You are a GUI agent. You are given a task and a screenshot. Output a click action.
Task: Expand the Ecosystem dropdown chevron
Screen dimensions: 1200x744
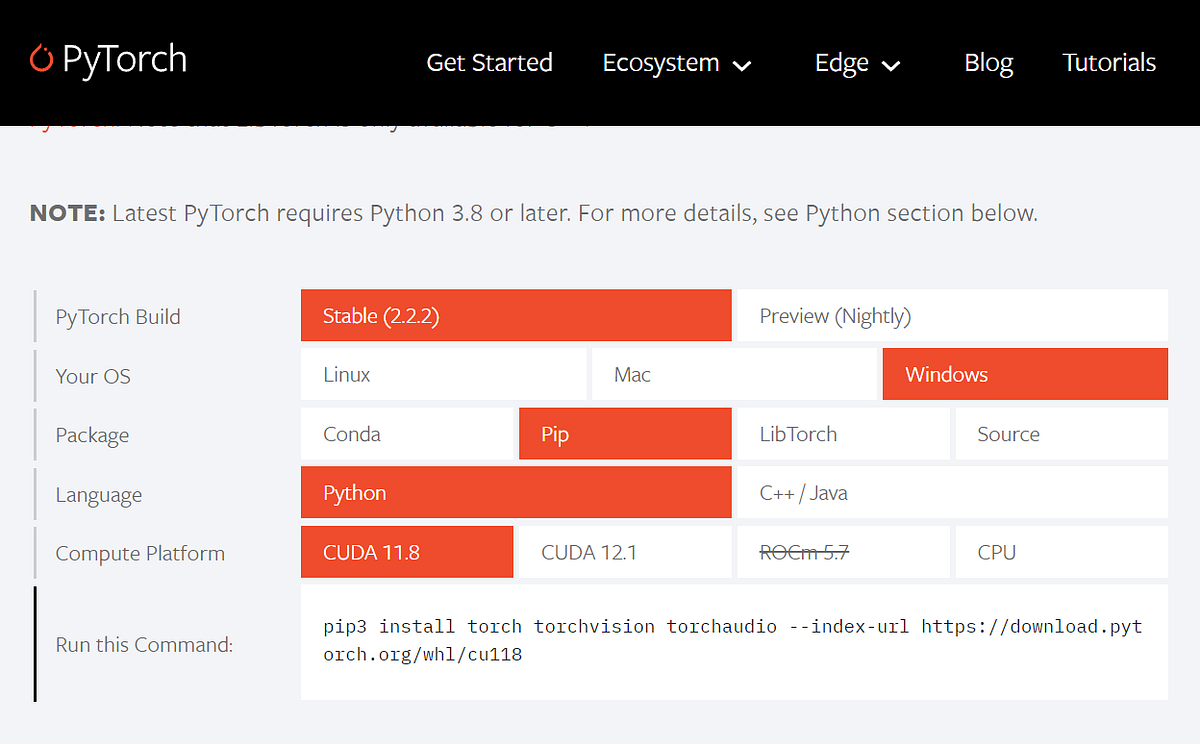click(742, 66)
